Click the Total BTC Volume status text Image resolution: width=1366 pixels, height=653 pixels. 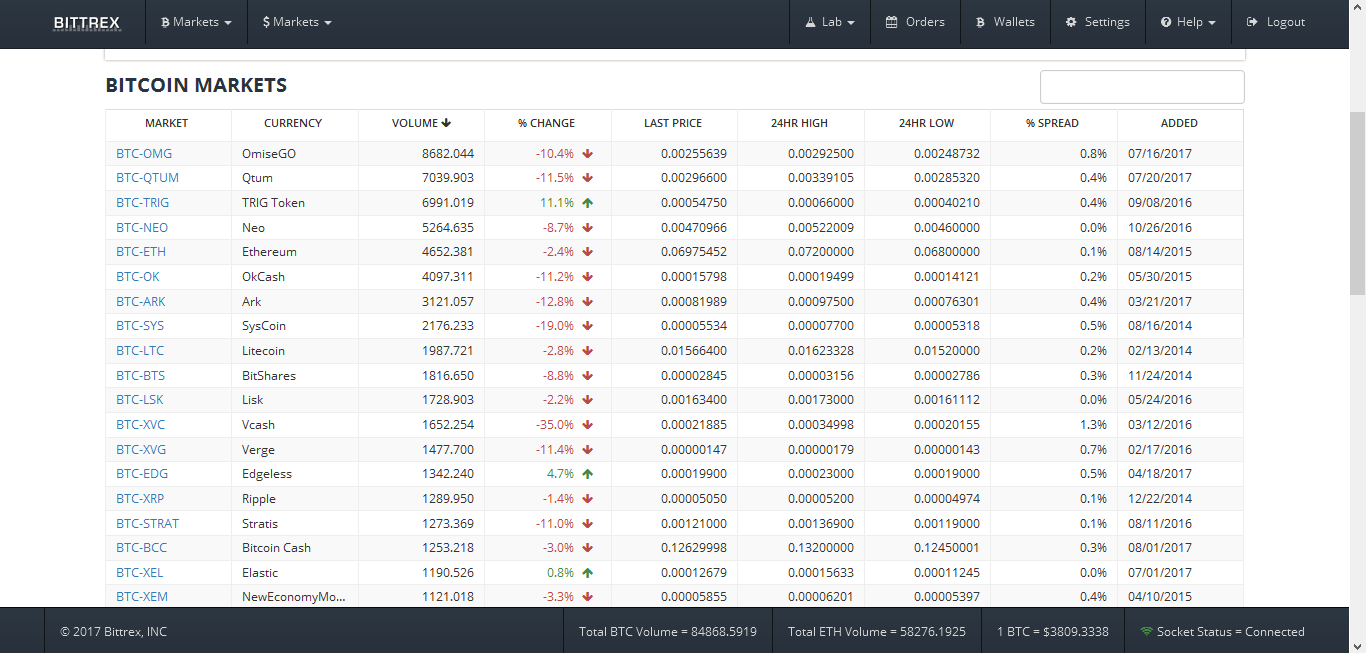668,631
